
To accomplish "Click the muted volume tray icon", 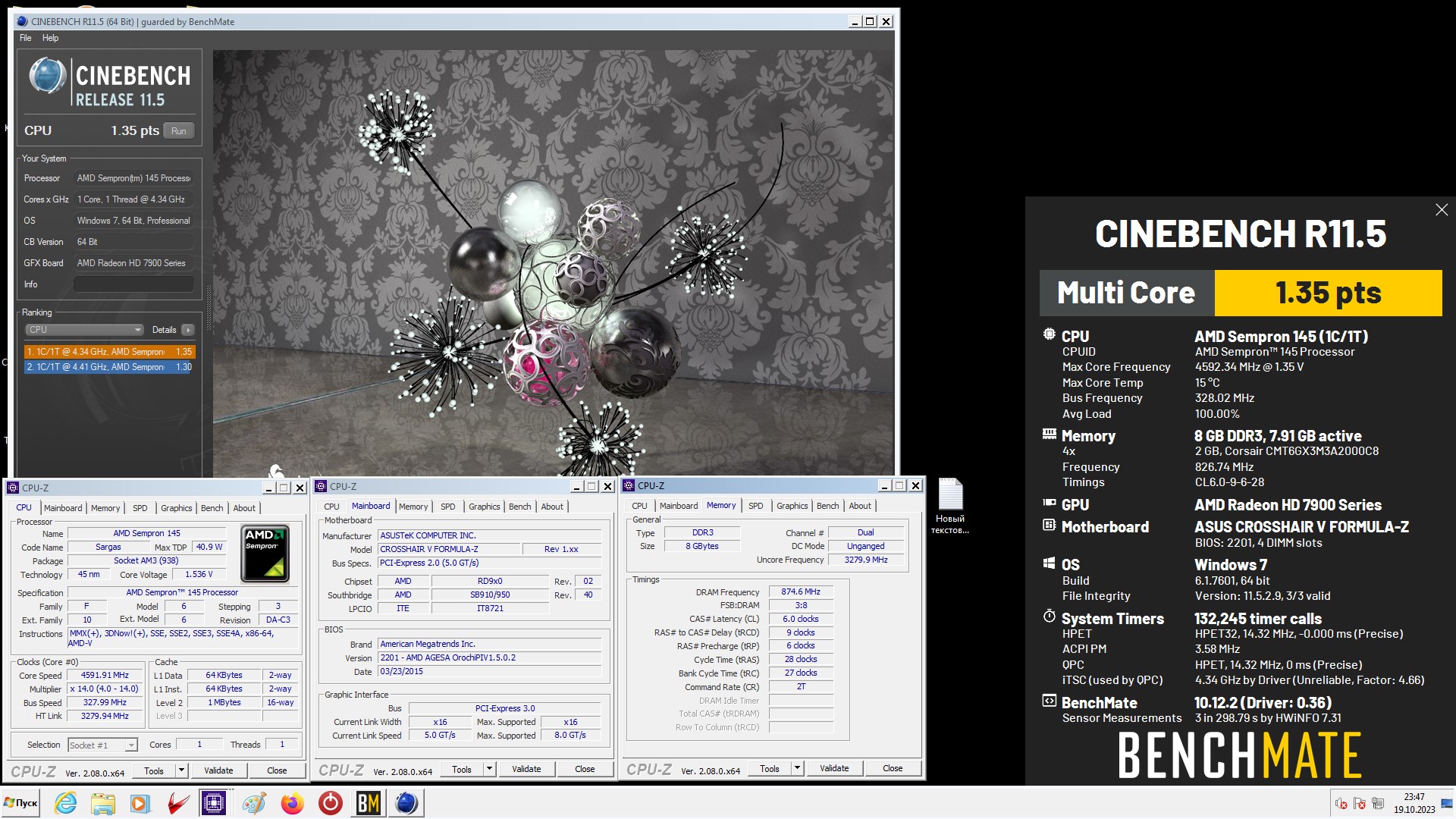I will [x=1341, y=804].
